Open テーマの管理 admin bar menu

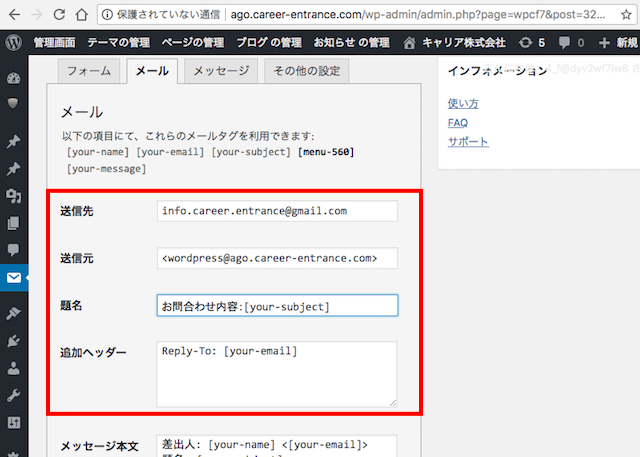[x=118, y=42]
